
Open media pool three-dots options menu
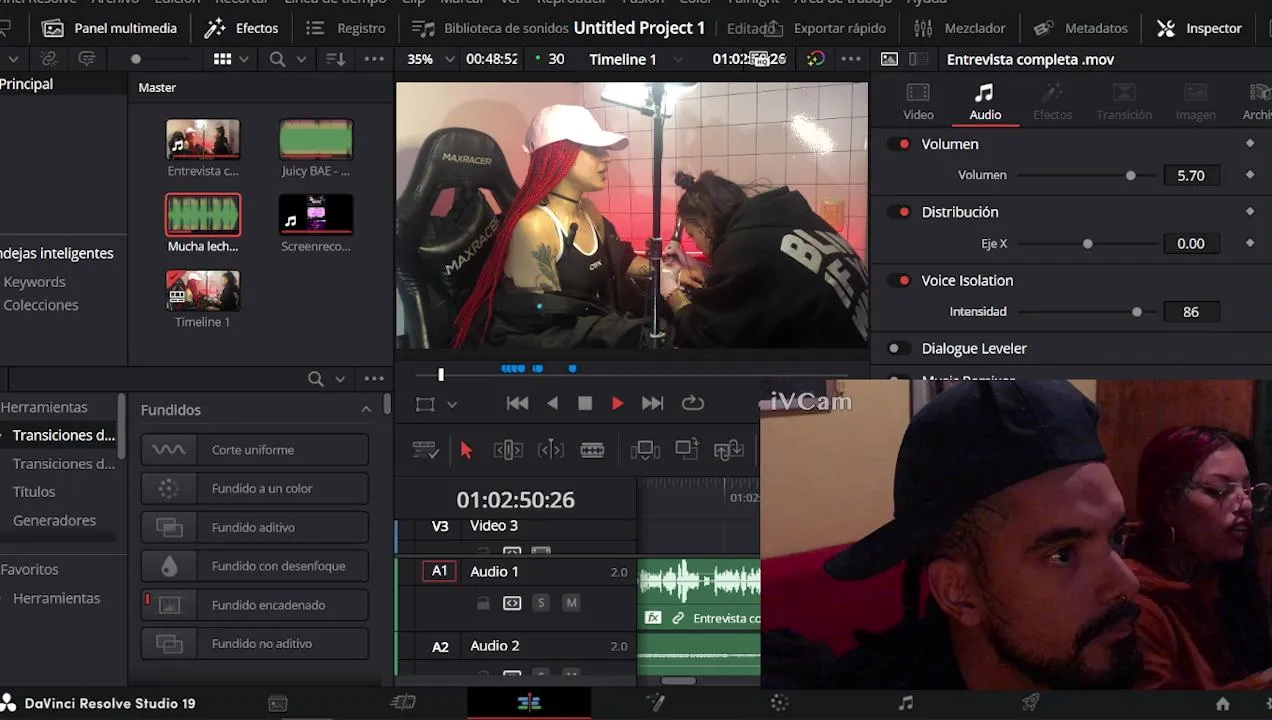click(374, 59)
